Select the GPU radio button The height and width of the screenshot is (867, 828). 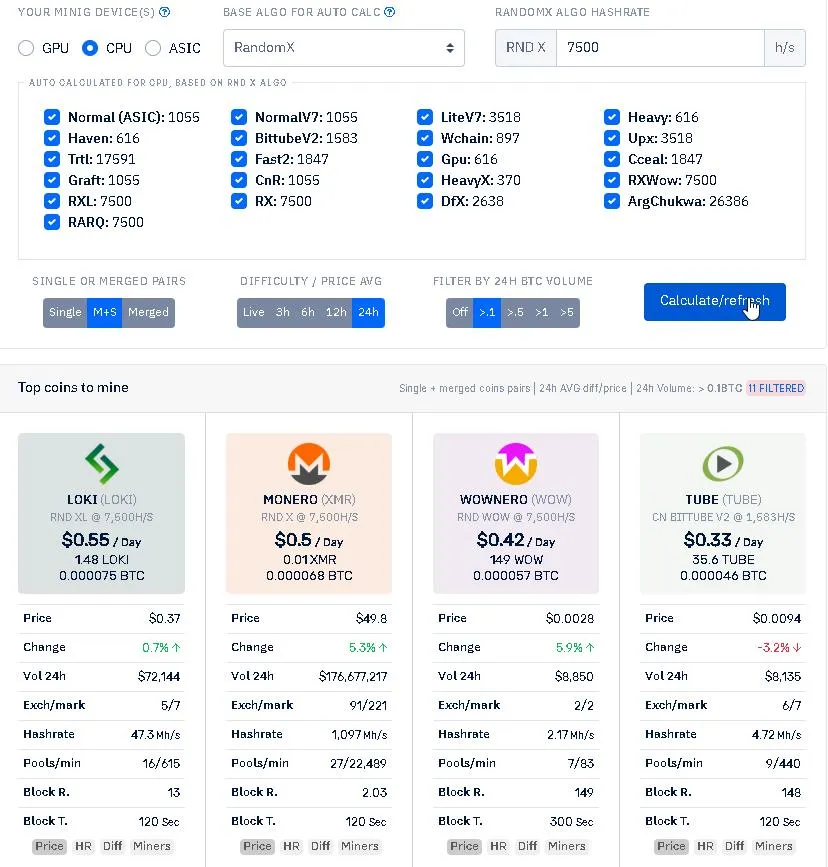(26, 48)
